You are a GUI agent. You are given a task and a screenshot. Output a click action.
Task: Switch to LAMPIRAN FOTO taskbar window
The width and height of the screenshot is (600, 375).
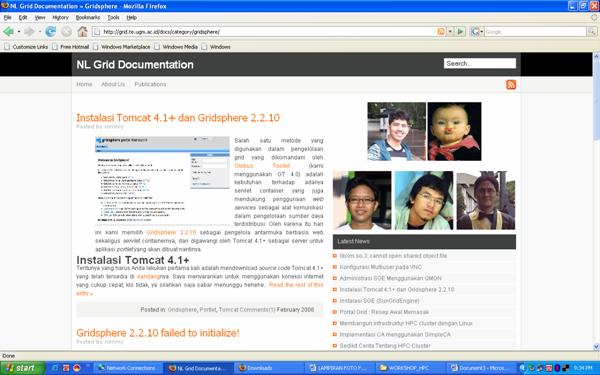click(340, 368)
